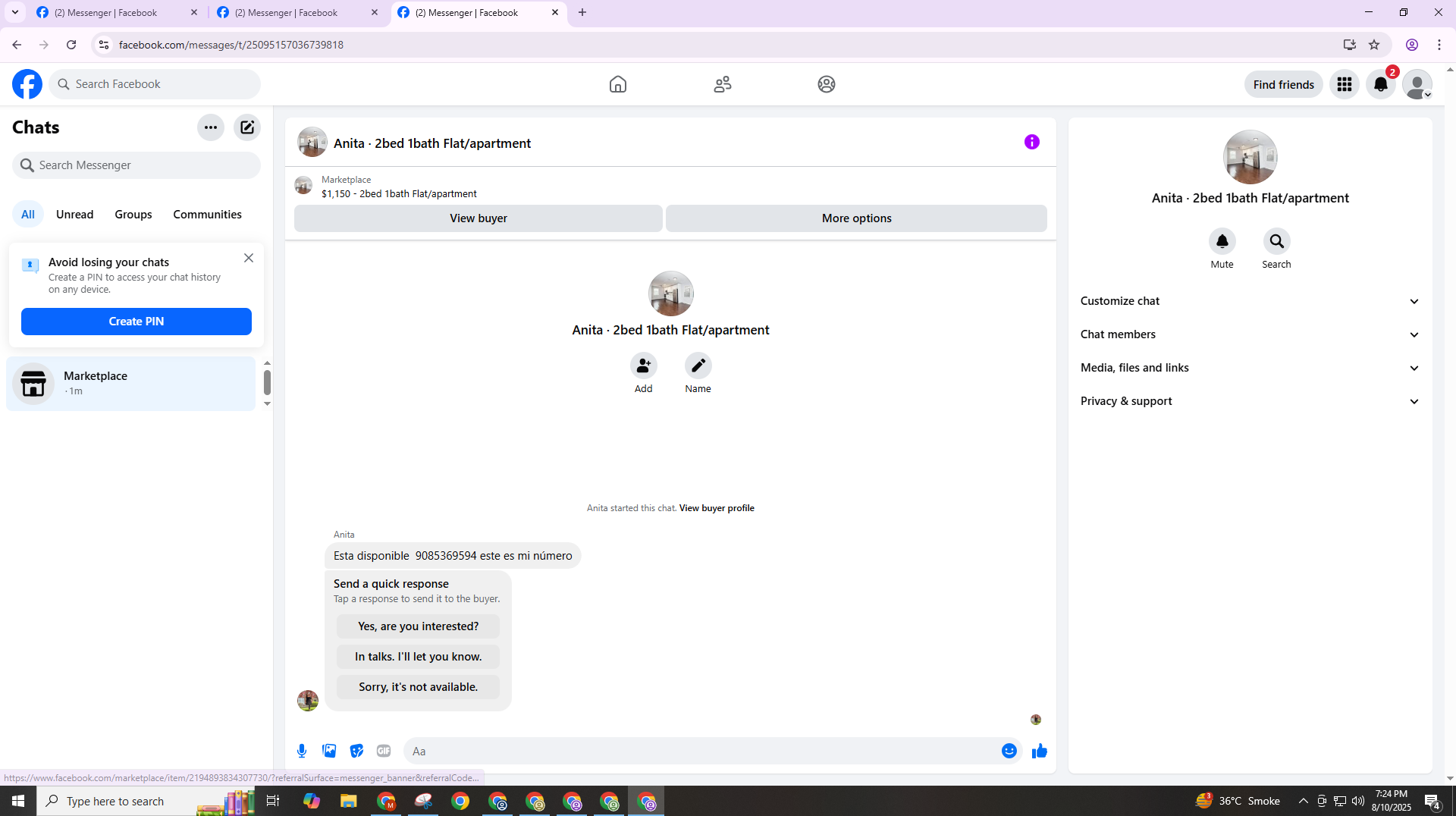The image size is (1456, 816).
Task: Open a new browser tab
Action: pos(582,13)
